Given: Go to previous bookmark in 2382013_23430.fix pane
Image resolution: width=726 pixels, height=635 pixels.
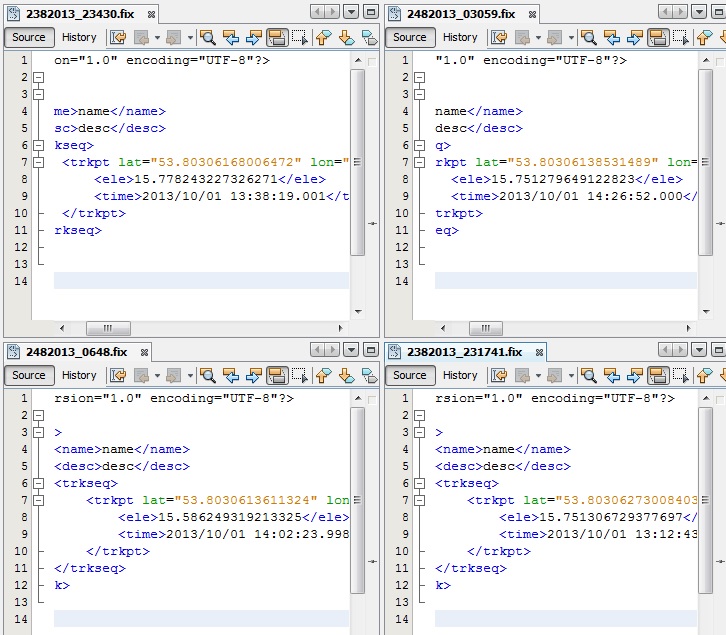Looking at the screenshot, I should (322, 37).
